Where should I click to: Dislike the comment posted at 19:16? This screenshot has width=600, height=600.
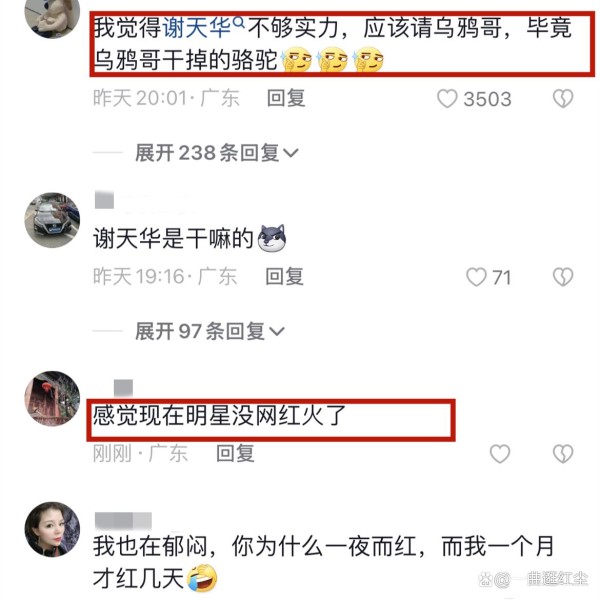tap(563, 277)
